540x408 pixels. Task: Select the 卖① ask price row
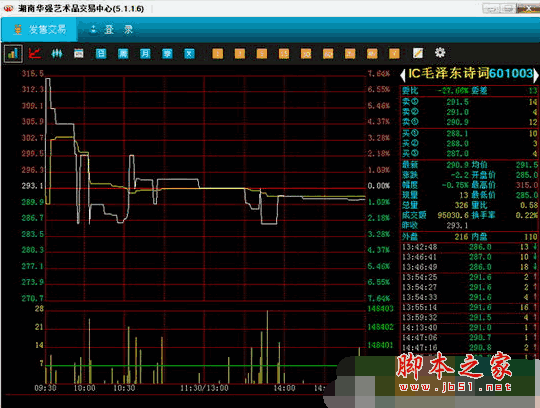click(x=469, y=102)
